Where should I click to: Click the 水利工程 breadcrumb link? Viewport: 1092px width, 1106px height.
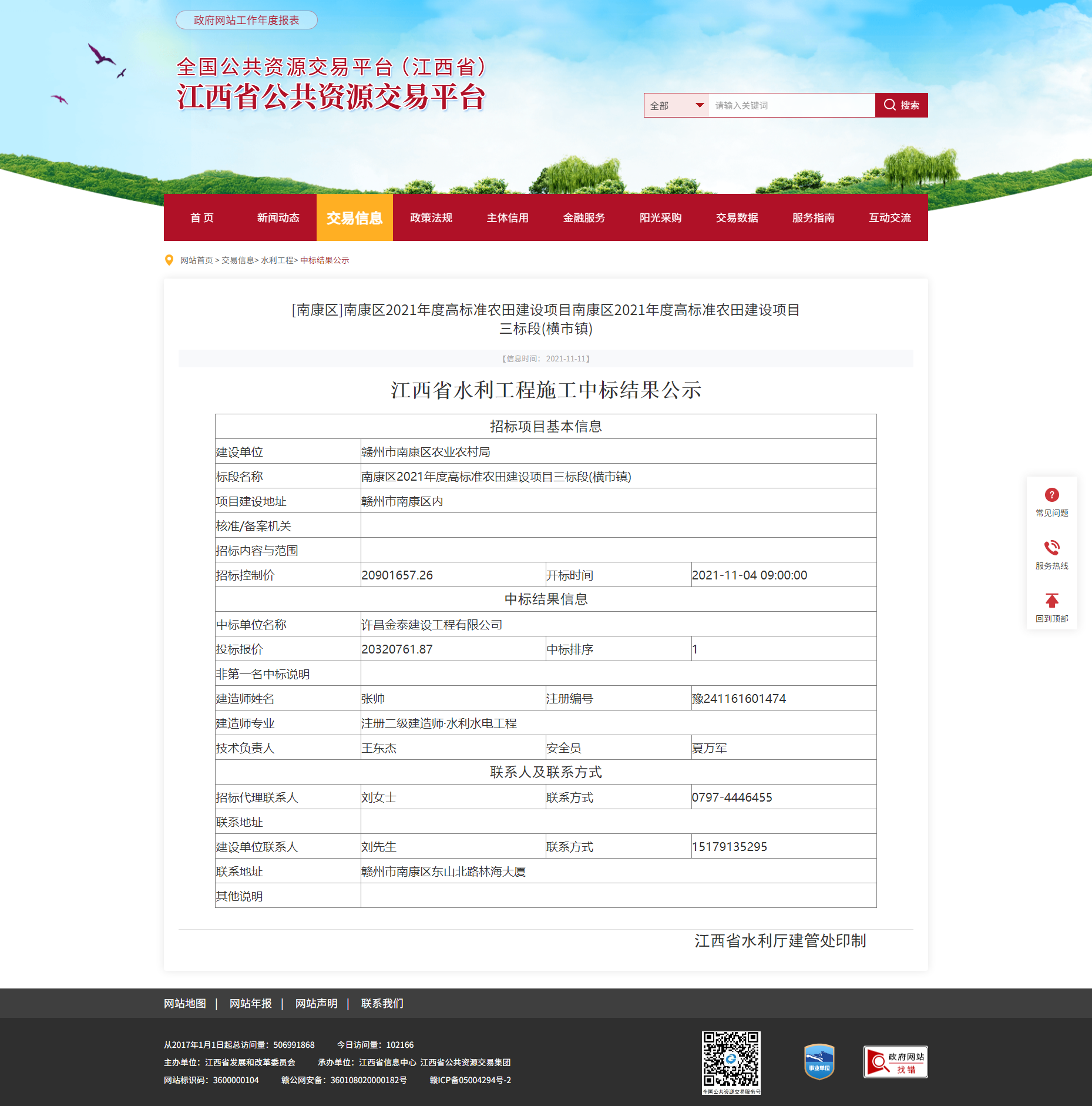277,260
